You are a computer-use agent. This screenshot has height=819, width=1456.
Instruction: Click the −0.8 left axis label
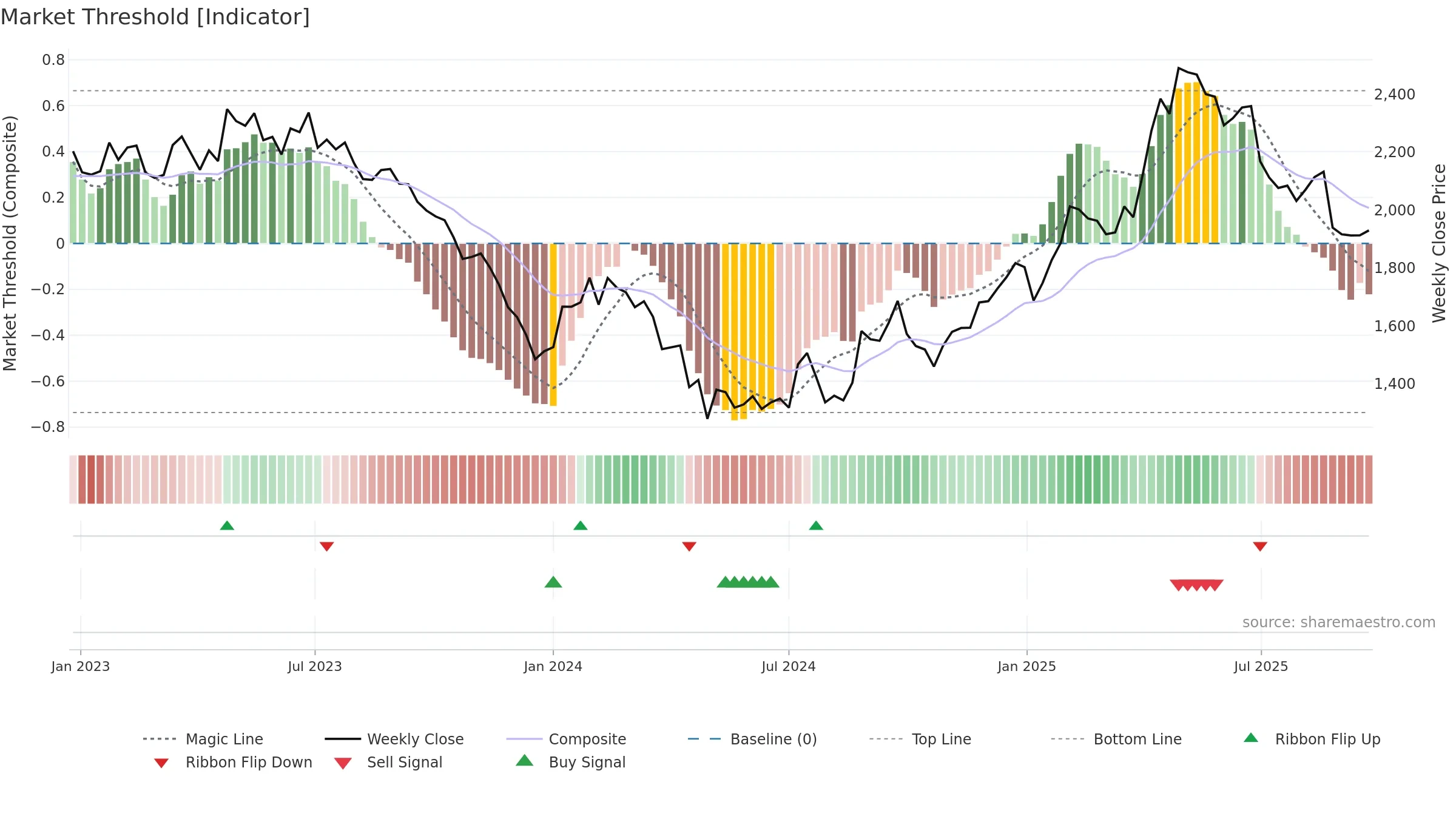[48, 427]
